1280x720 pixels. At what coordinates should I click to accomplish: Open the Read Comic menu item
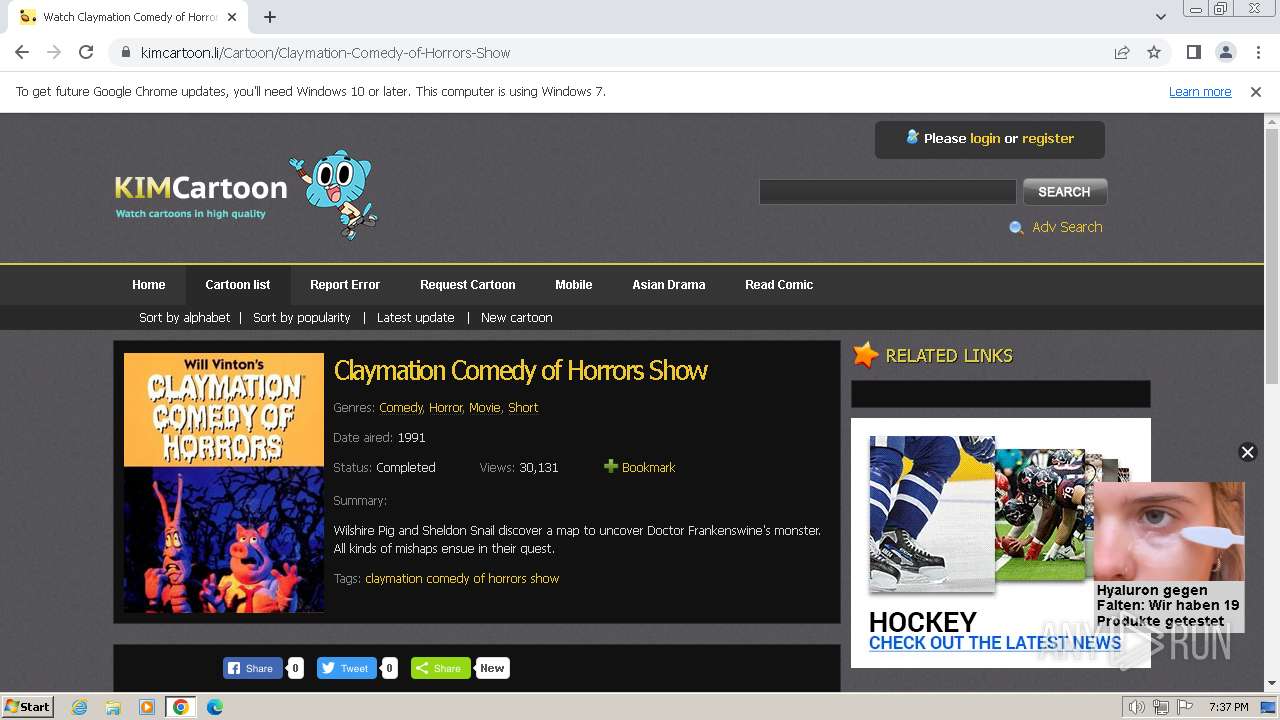click(779, 284)
